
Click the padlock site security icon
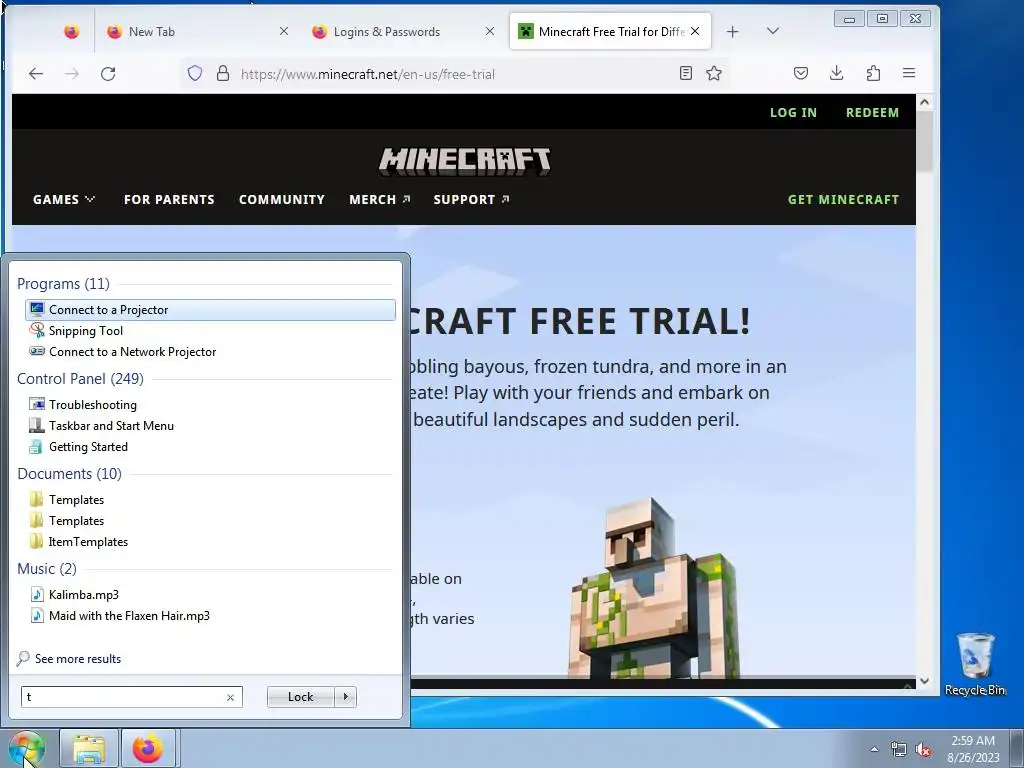pyautogui.click(x=223, y=73)
